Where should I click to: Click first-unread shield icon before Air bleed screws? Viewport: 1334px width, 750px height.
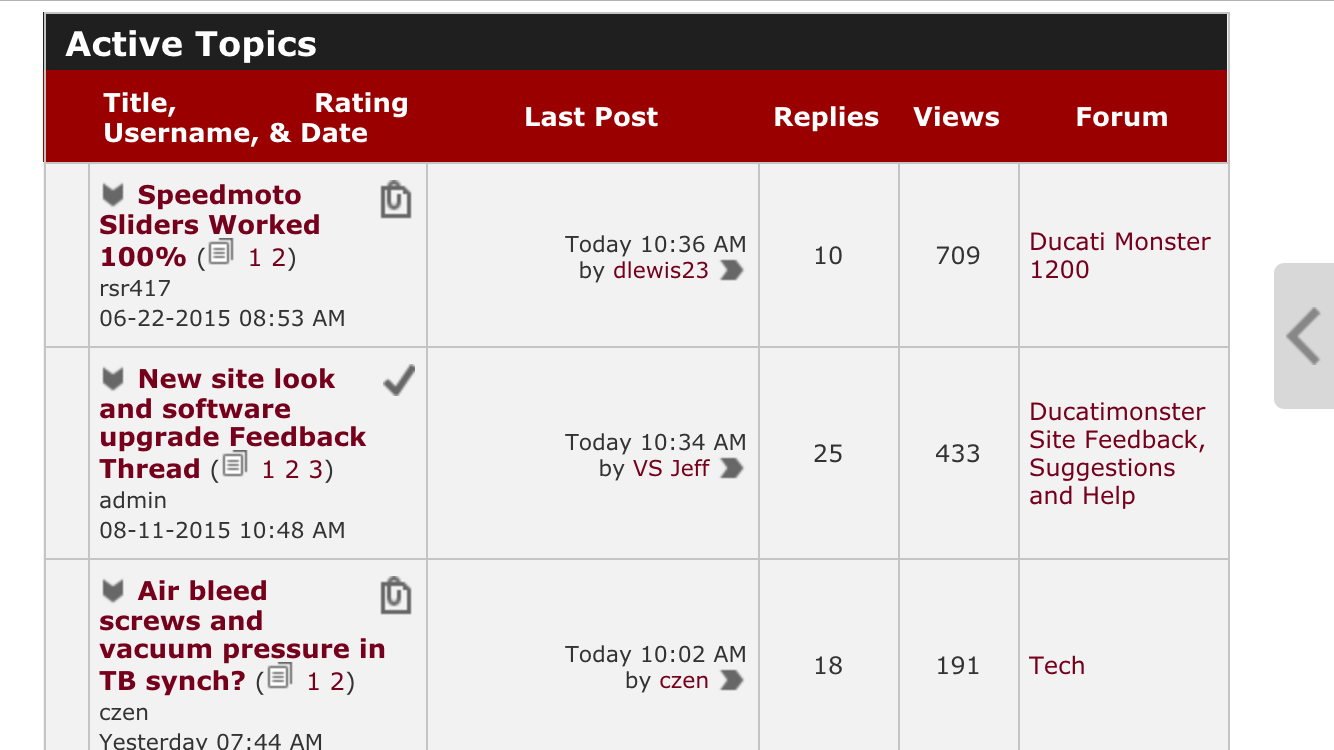114,590
